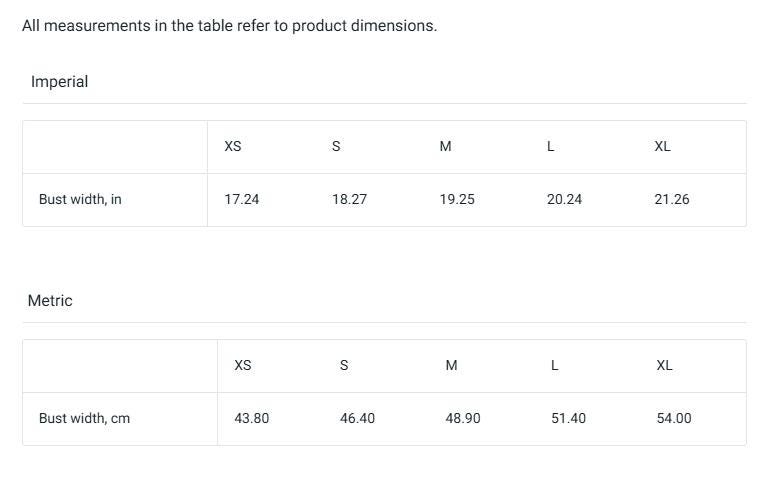Click the 17.24 bust width value
Image resolution: width=768 pixels, height=484 pixels.
coord(241,200)
